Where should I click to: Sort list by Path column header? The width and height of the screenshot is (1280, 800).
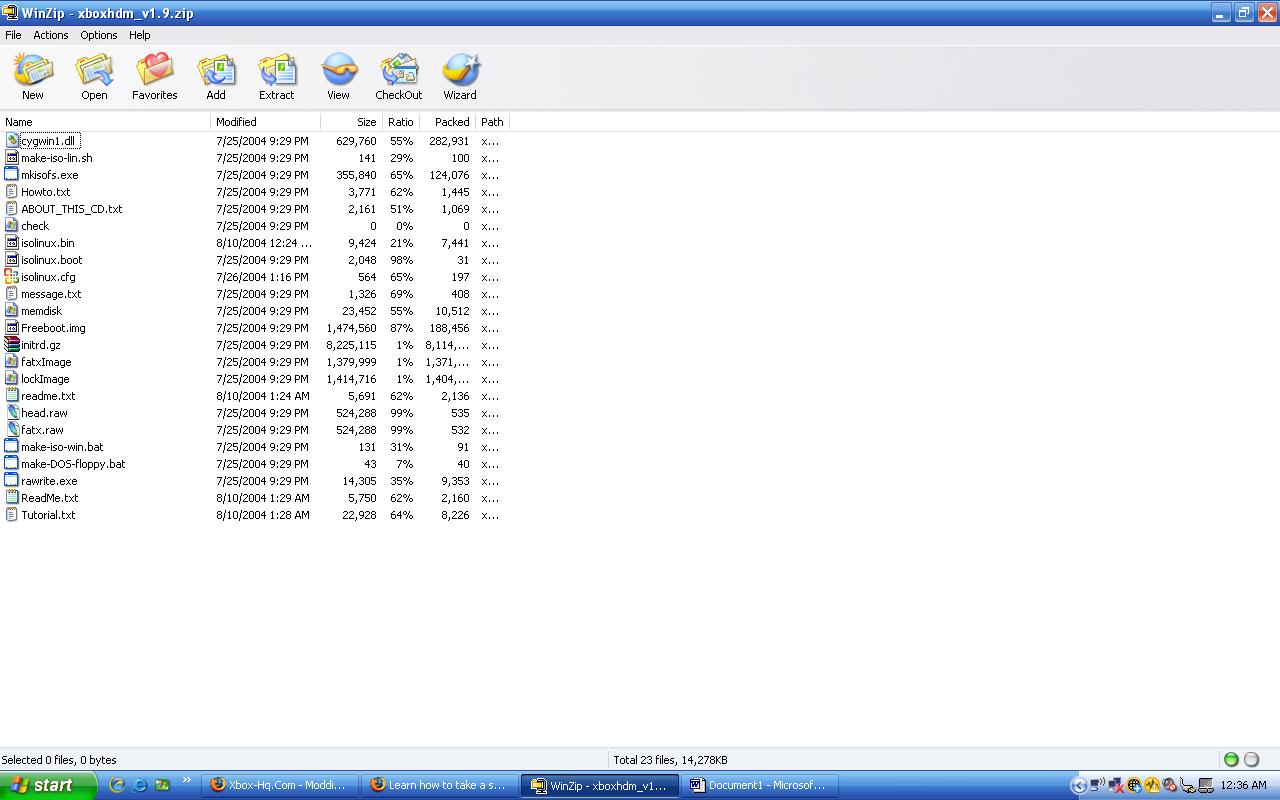pyautogui.click(x=493, y=122)
